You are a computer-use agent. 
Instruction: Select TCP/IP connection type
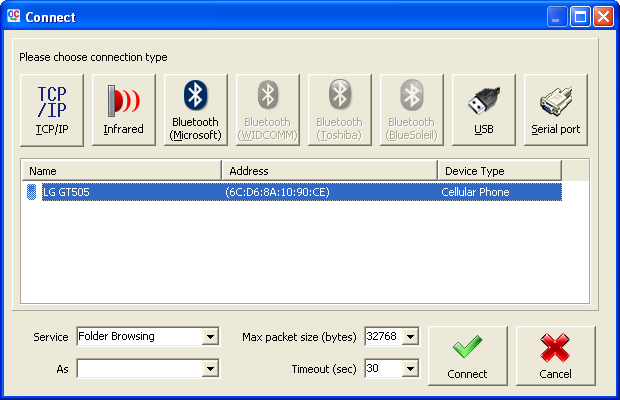(x=52, y=109)
